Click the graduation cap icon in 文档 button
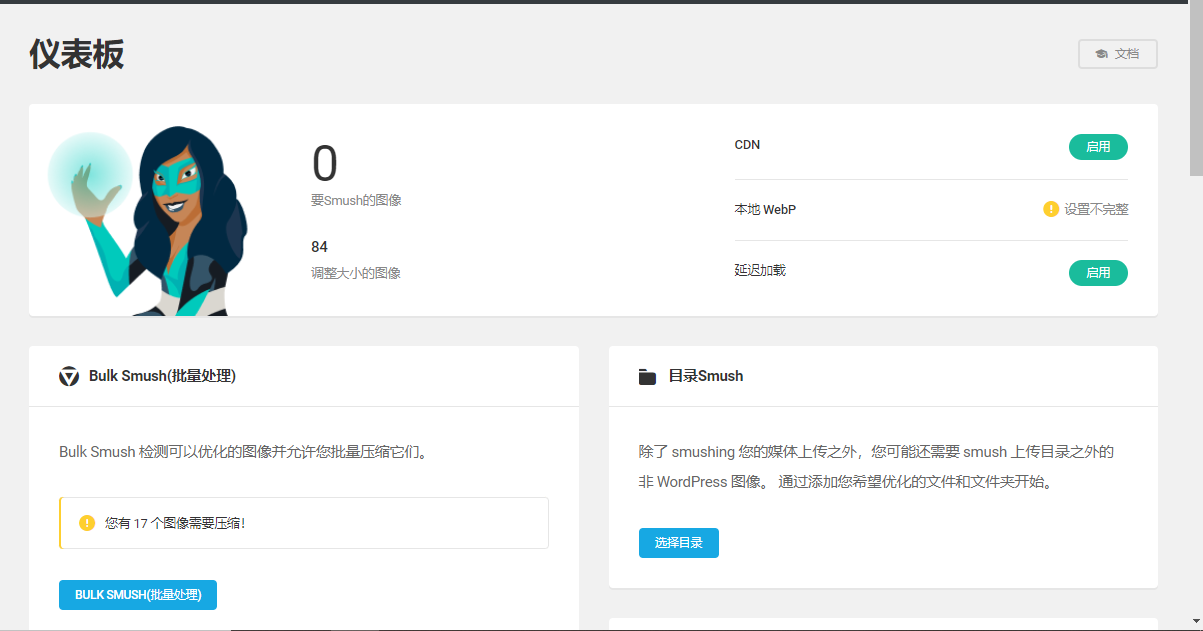The height and width of the screenshot is (631, 1203). click(1101, 54)
